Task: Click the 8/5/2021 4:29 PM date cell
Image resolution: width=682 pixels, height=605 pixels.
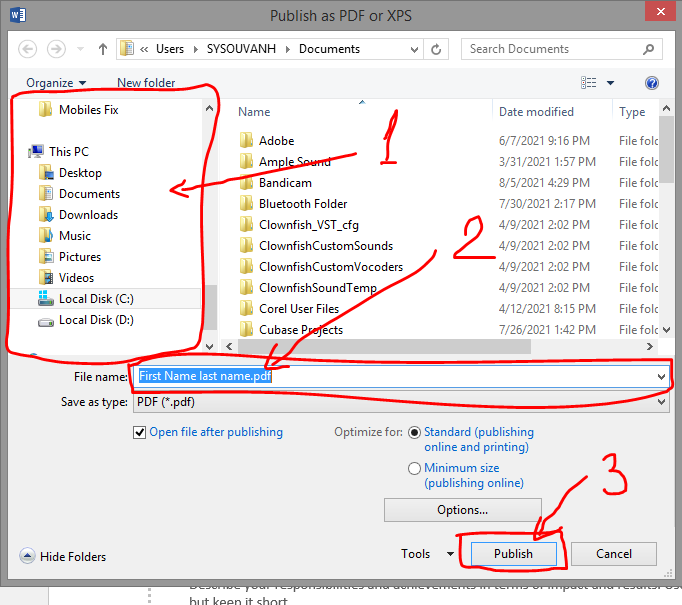Action: pyautogui.click(x=544, y=183)
